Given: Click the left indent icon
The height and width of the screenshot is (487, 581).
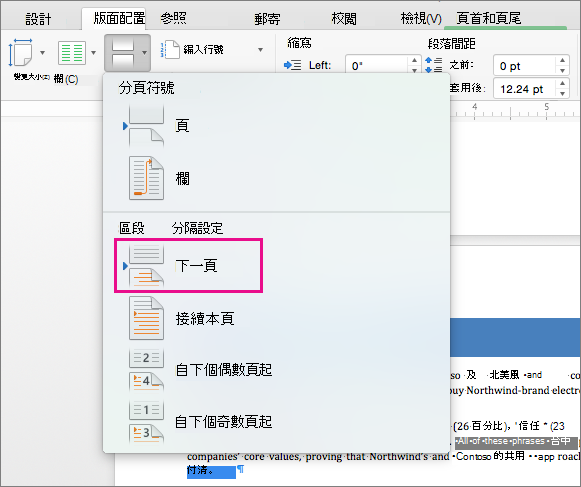Looking at the screenshot, I should coord(292,66).
